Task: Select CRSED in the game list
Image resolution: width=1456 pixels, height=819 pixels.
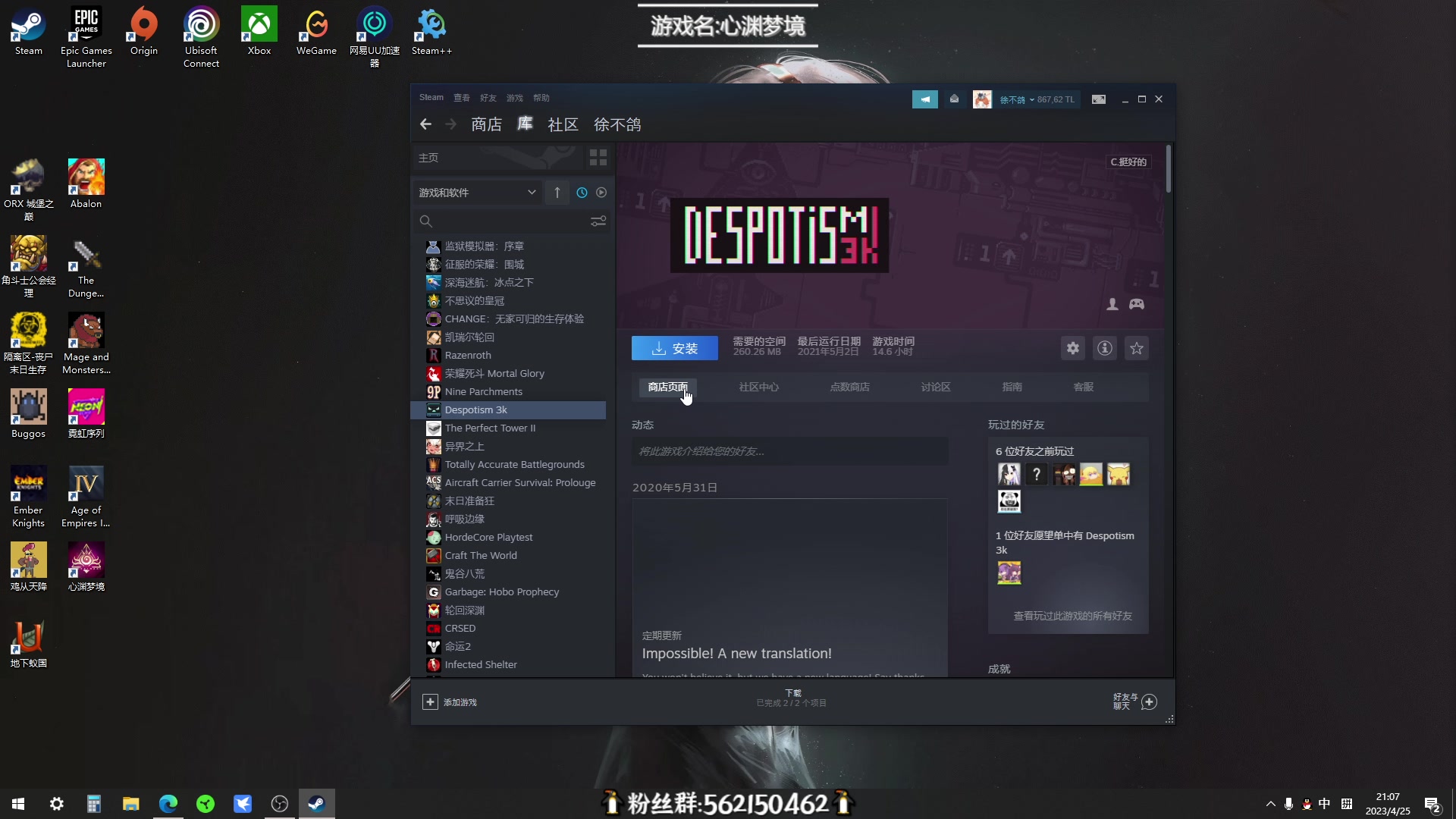Action: 508,628
